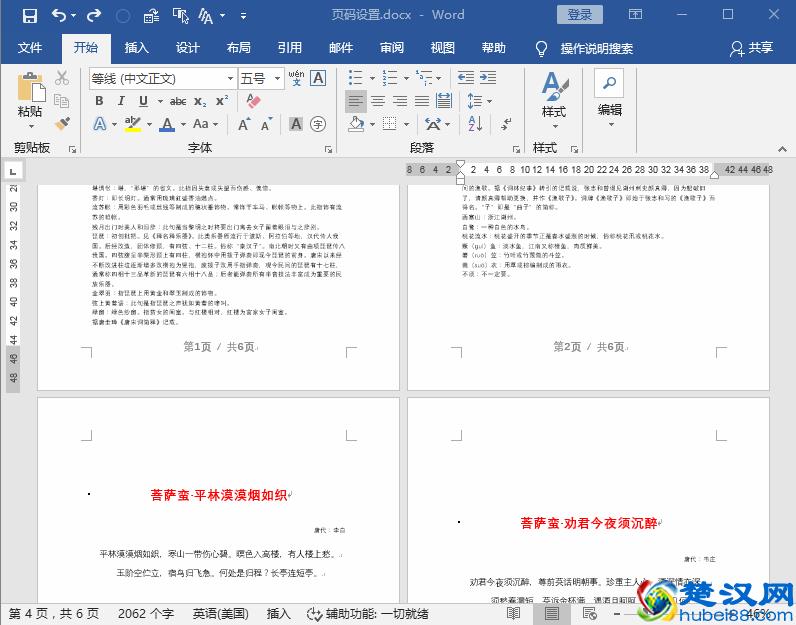Clear all formatting with the eraser icon
Screen dimensions: 796x625
[x=253, y=100]
